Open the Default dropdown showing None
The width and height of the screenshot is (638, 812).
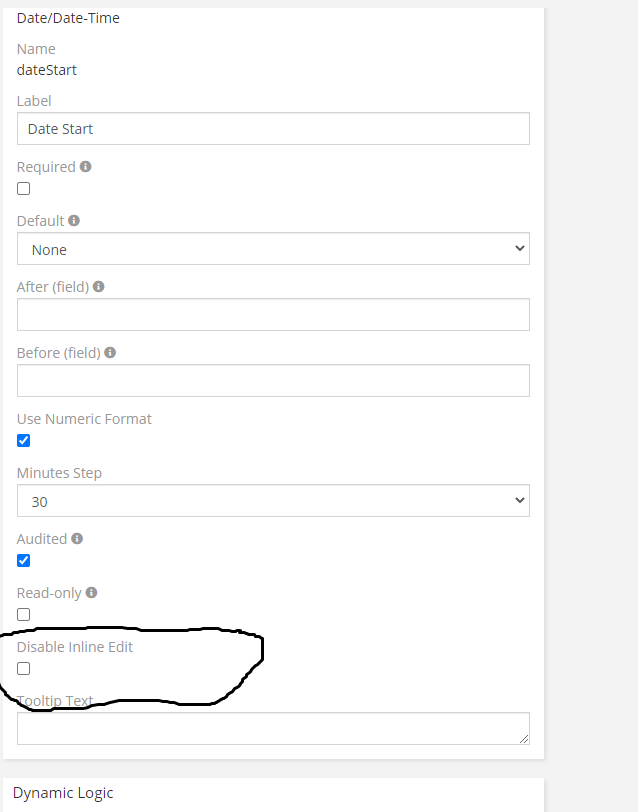[273, 249]
